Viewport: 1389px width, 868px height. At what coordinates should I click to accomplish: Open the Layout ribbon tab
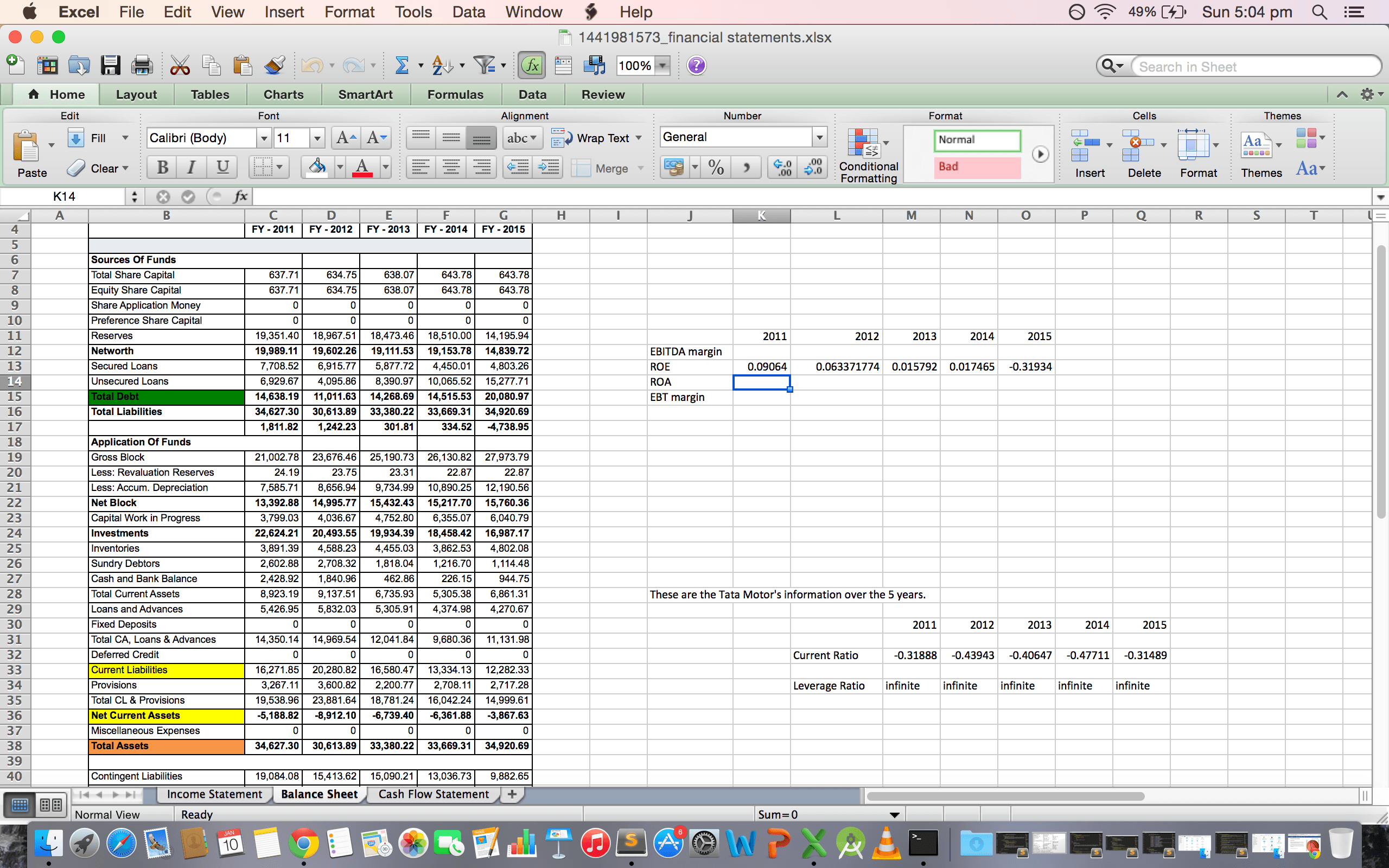click(x=136, y=94)
